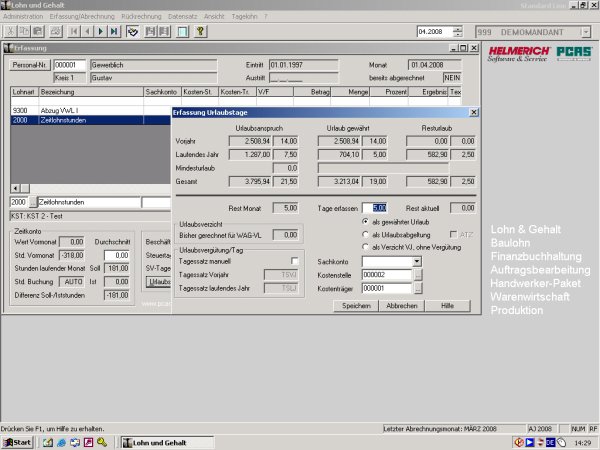Open lookup button next to Kostenträger field
The image size is (600, 450).
pos(419,288)
